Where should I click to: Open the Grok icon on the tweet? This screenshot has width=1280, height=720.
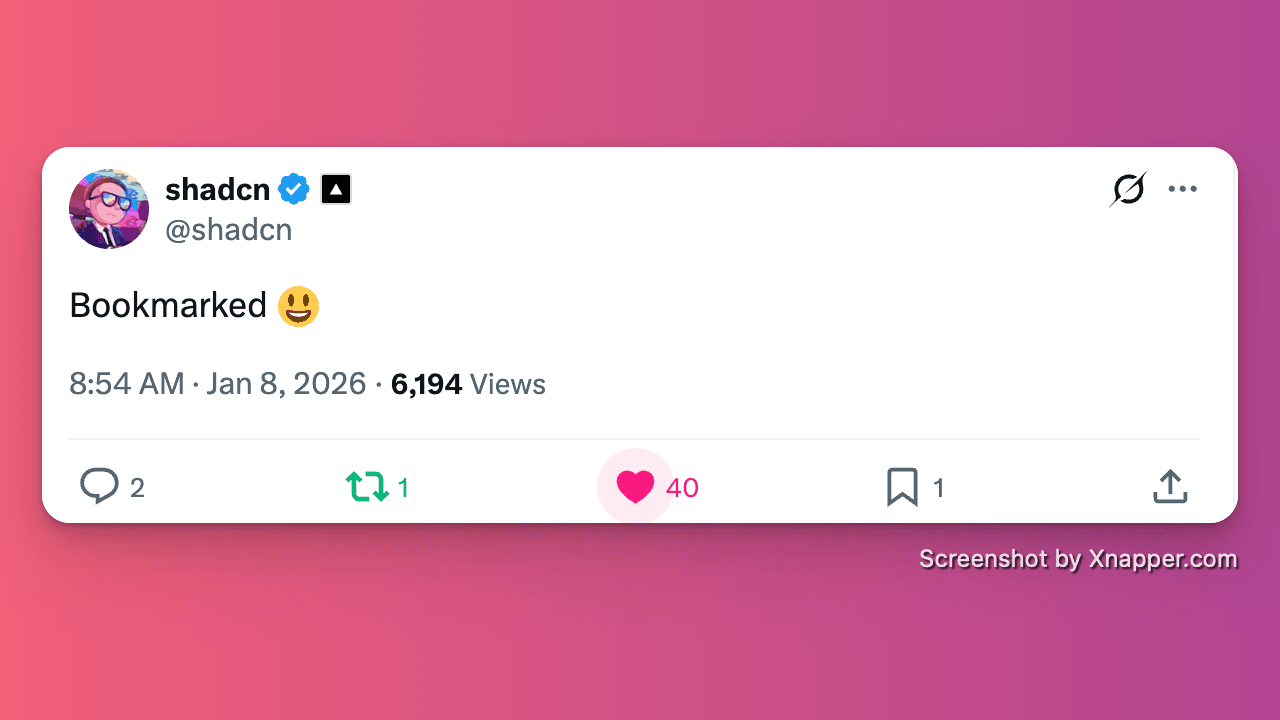pyautogui.click(x=1128, y=189)
